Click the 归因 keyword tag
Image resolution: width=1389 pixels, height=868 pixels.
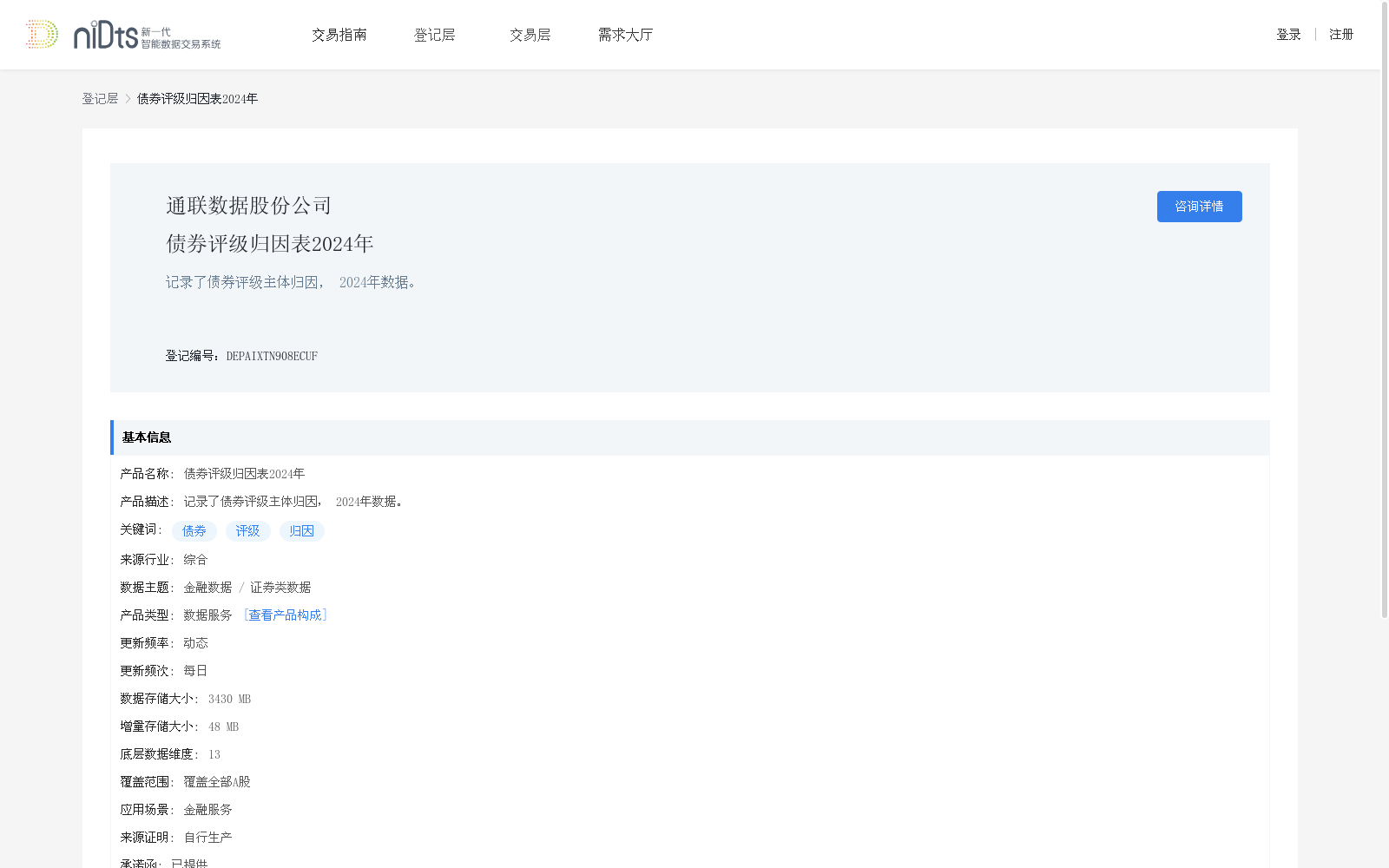[x=302, y=531]
